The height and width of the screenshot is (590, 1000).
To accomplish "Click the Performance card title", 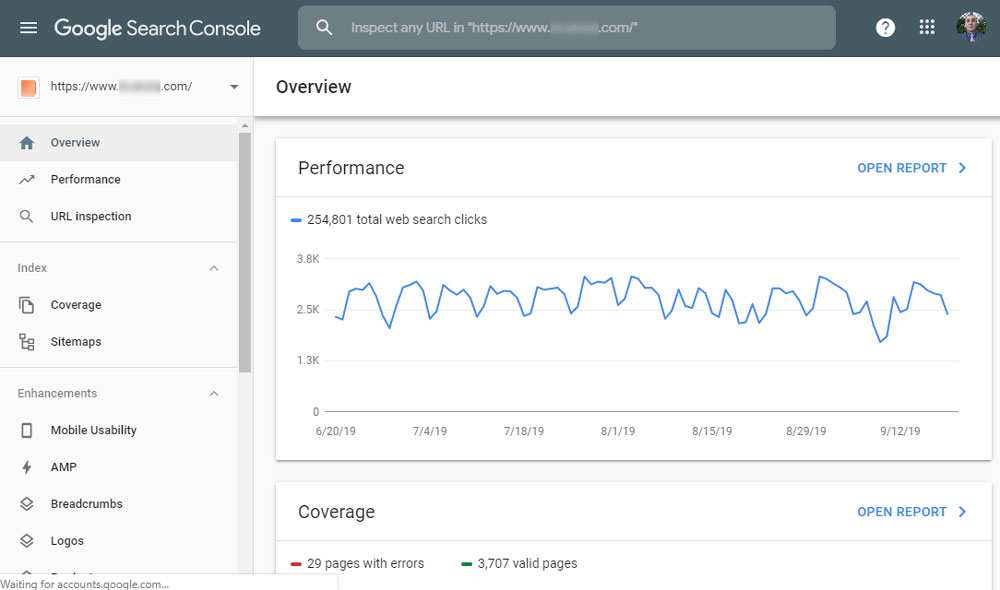I will click(x=351, y=168).
